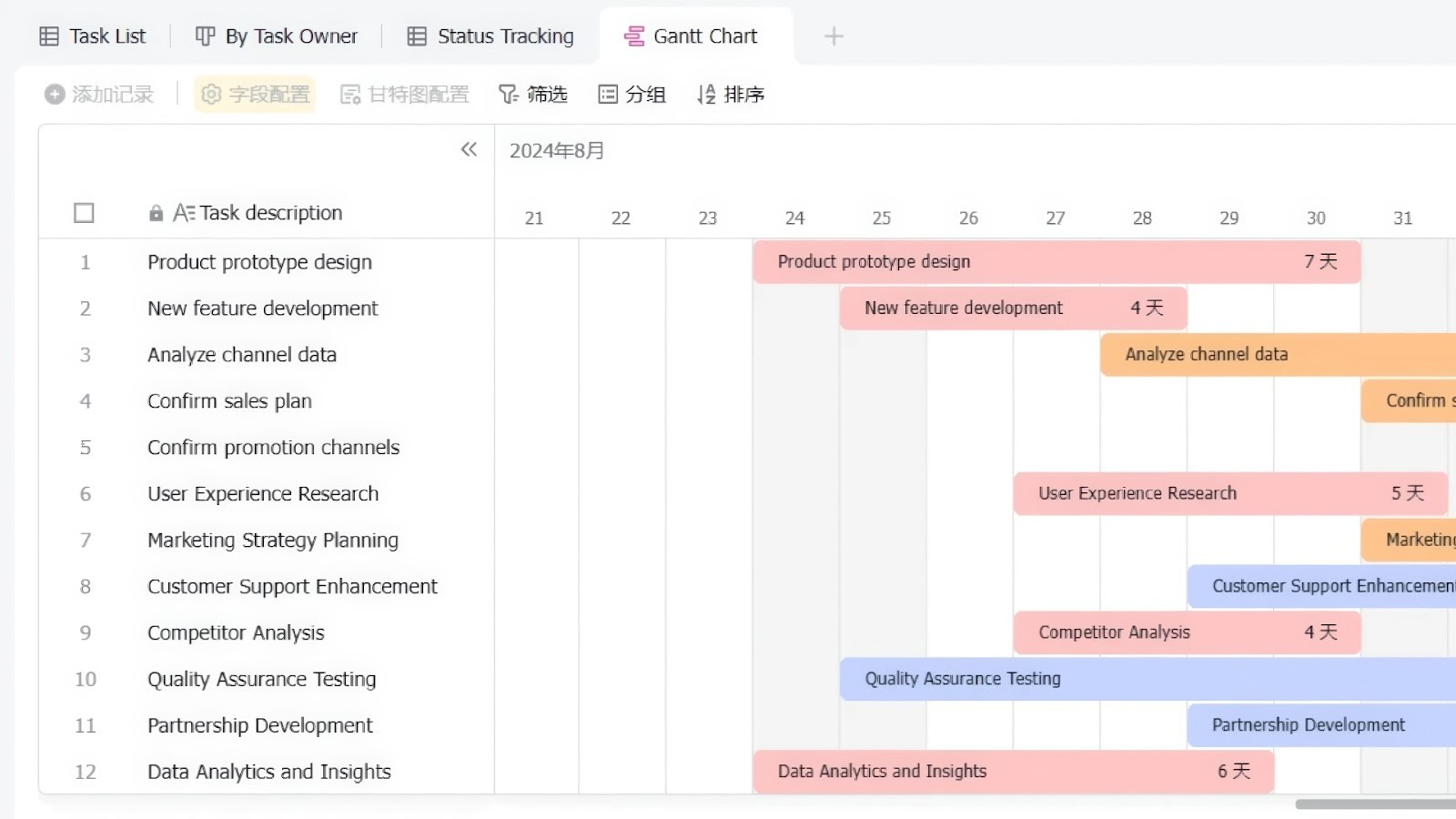Click the 排序 sorting icon
Image resolution: width=1456 pixels, height=819 pixels.
point(706,94)
